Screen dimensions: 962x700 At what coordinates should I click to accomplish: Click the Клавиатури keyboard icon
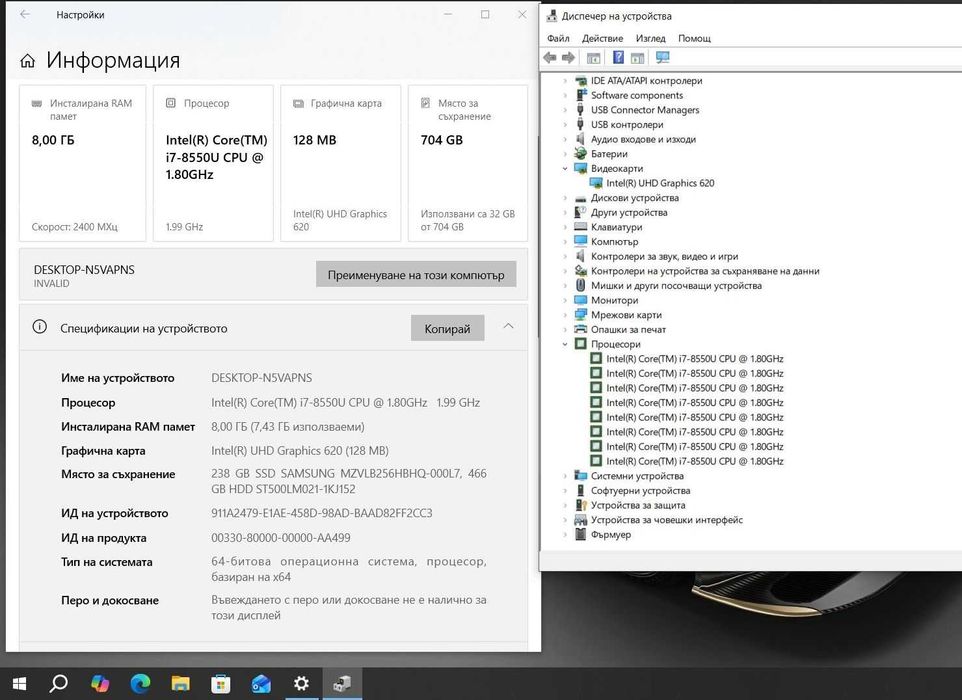580,227
